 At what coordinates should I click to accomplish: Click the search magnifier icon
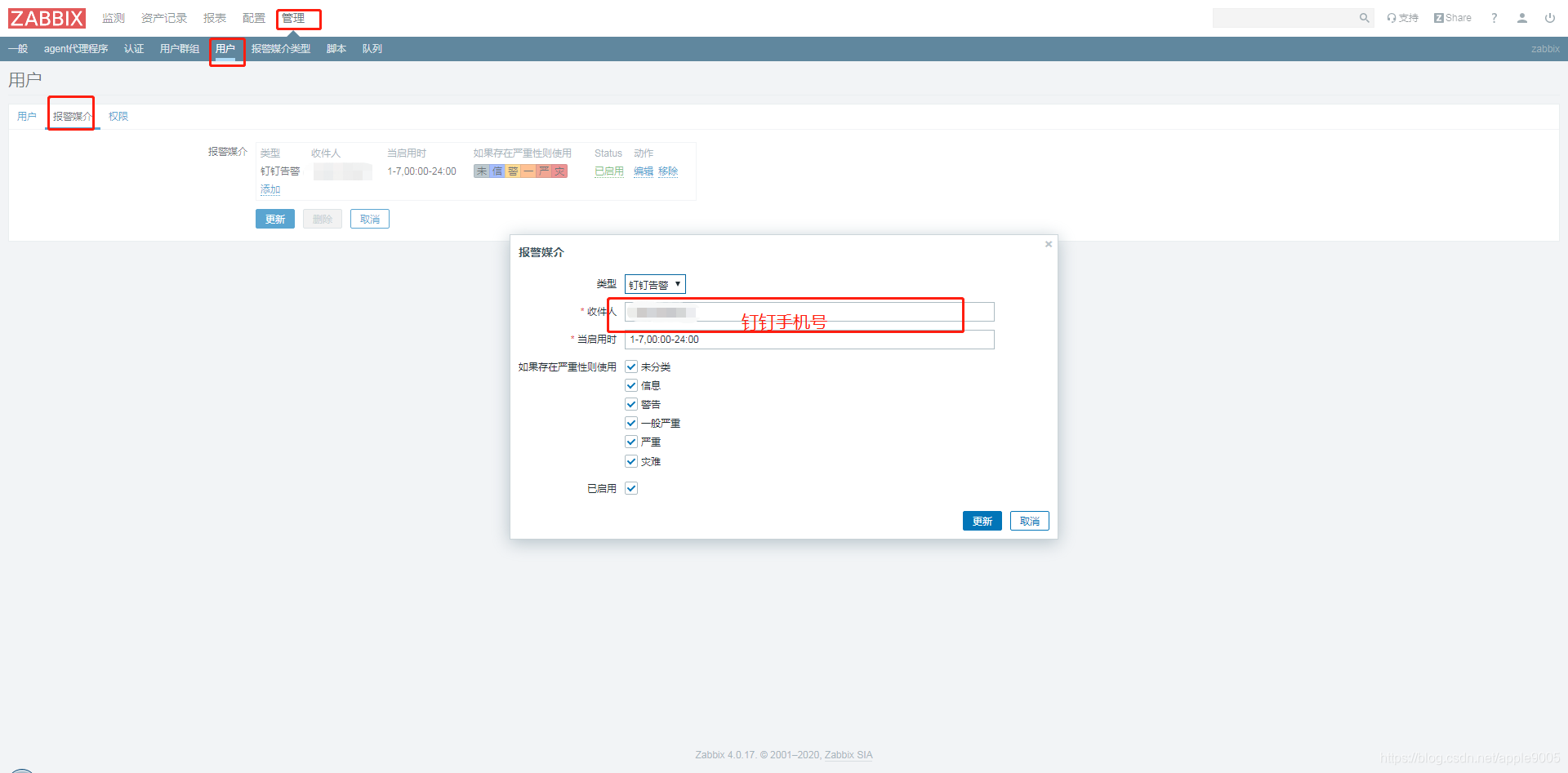tap(1364, 18)
